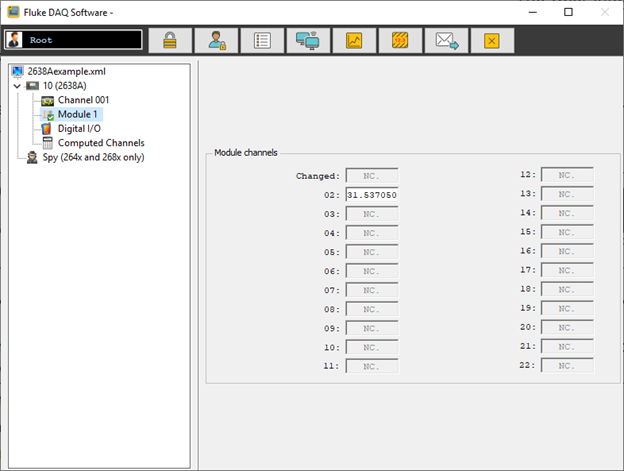Click the Changed value field

(372, 175)
